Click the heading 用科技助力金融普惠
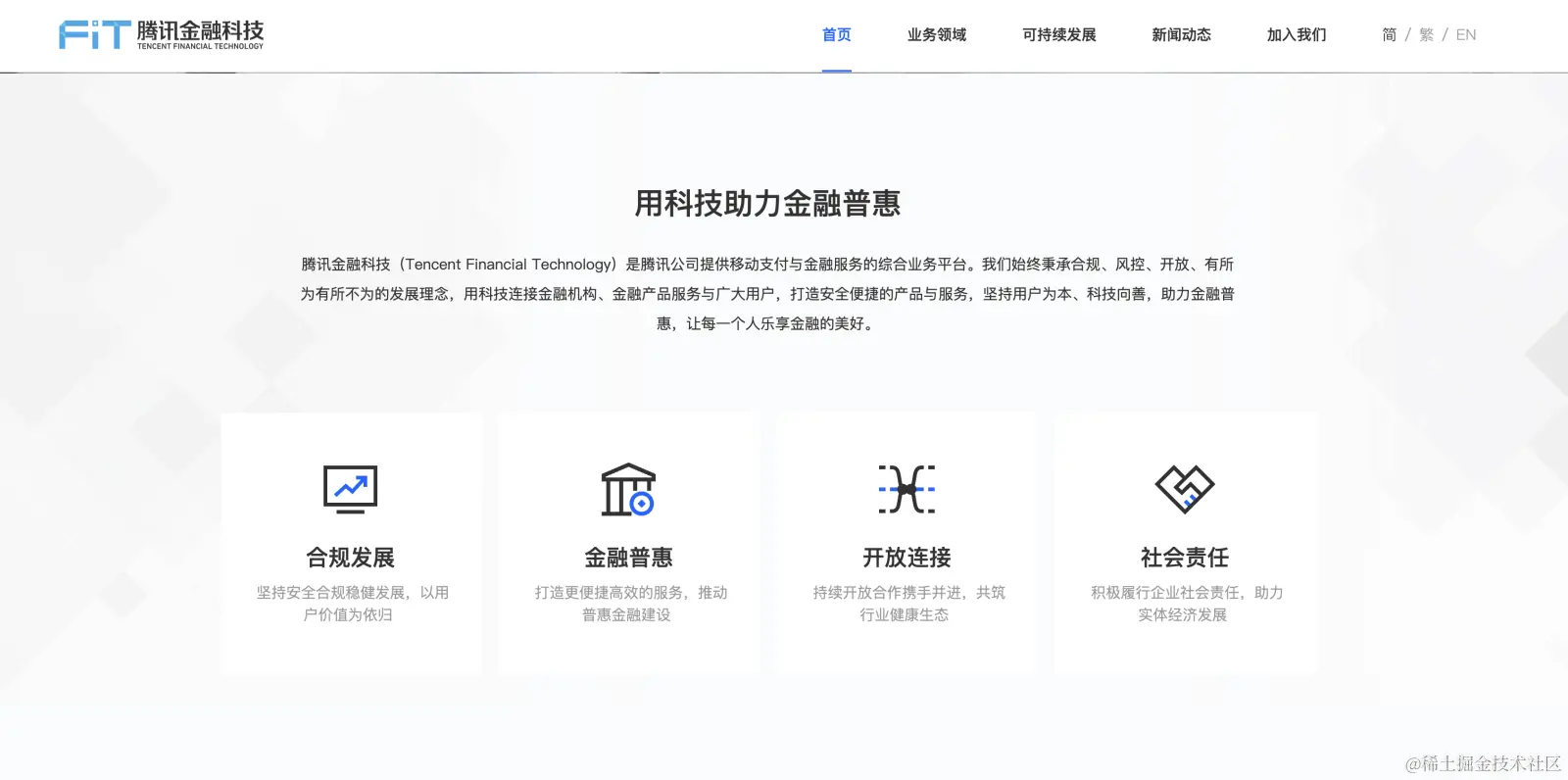Viewport: 1568px width, 780px height. [767, 204]
